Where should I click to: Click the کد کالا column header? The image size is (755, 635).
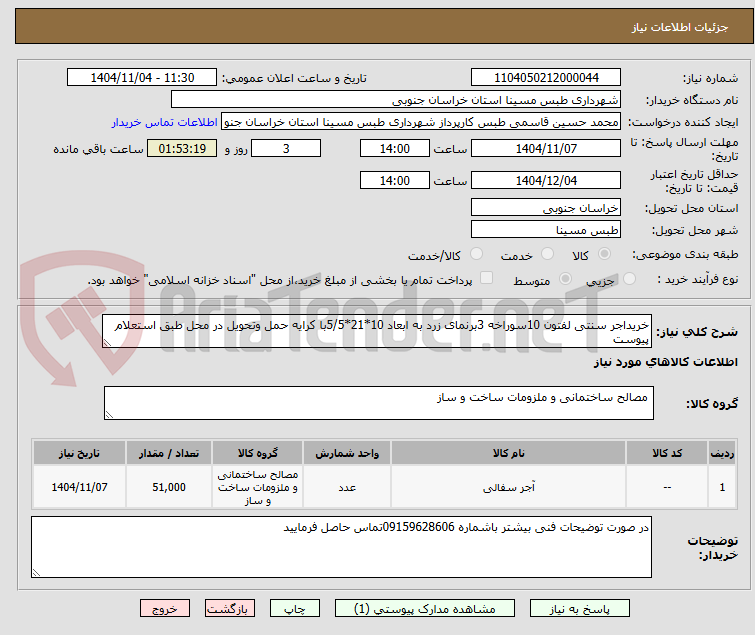(x=667, y=453)
